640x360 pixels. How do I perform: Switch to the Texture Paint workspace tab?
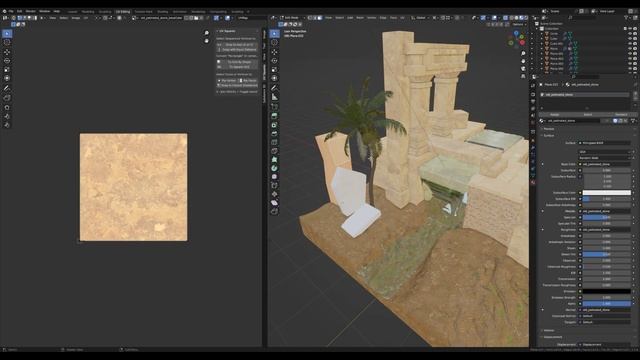coord(143,12)
